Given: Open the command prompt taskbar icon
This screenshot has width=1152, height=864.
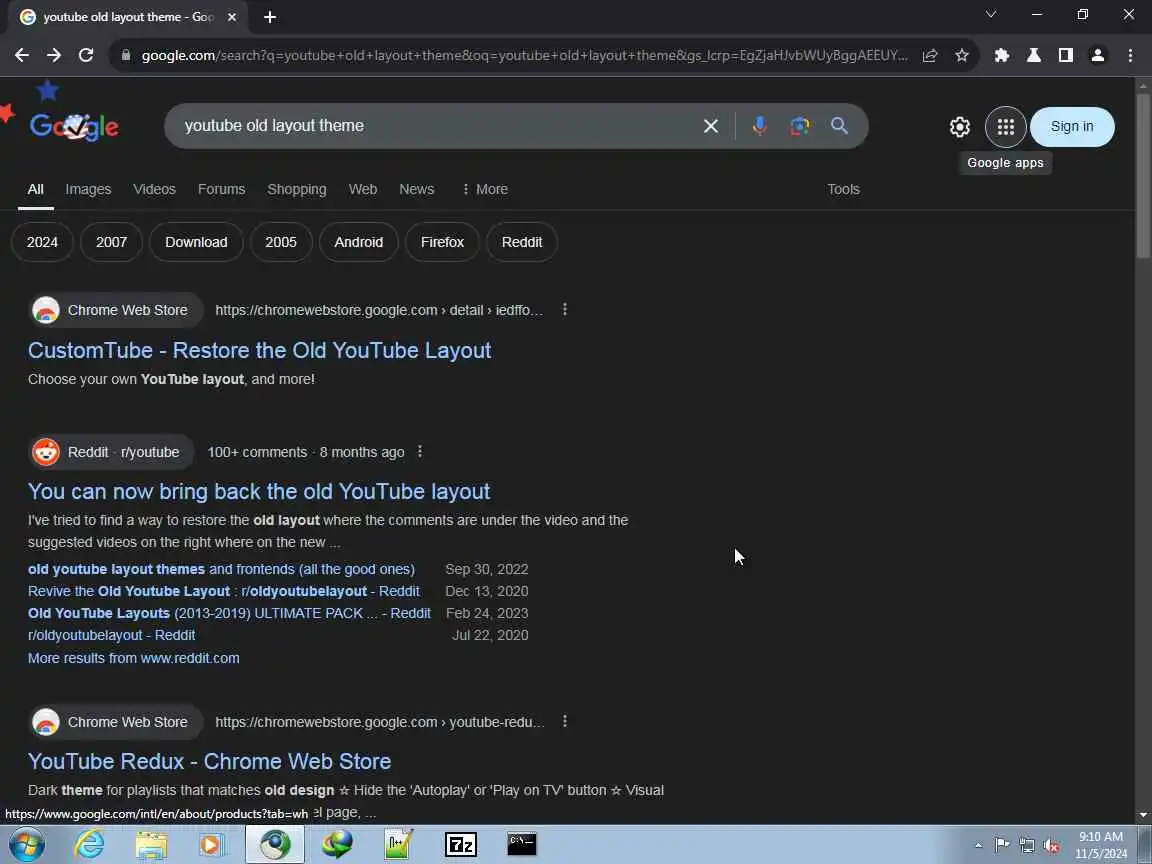Looking at the screenshot, I should [522, 844].
